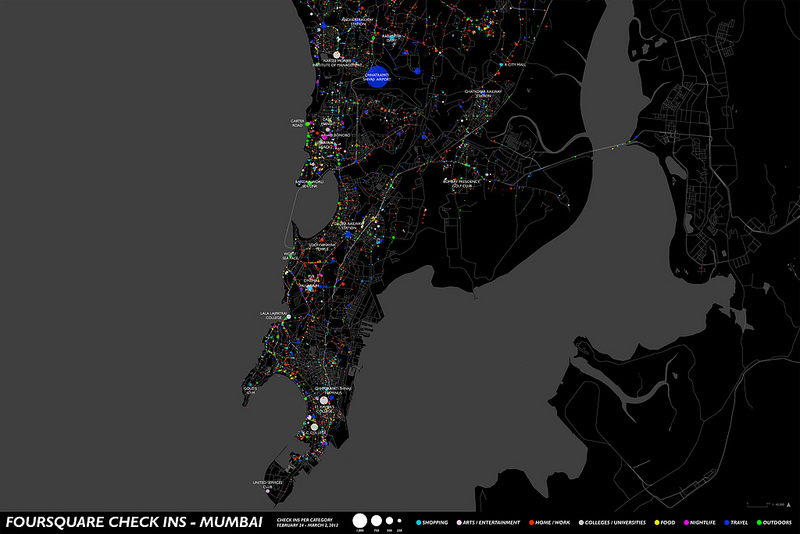Click the north arrow icon beside scale bar

click(x=789, y=505)
